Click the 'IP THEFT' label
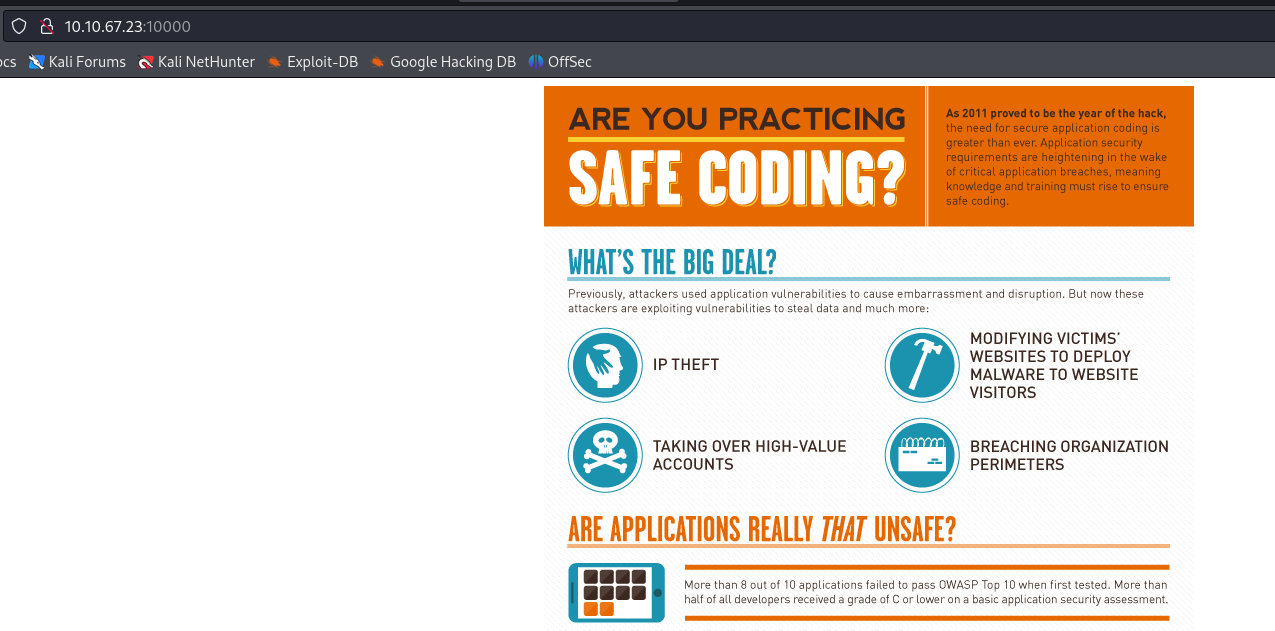This screenshot has width=1275, height=631. [x=686, y=365]
